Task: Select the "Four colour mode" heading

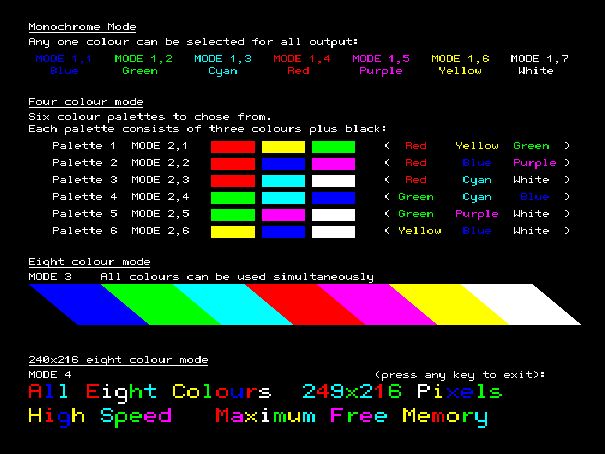Action: pyautogui.click(x=86, y=102)
